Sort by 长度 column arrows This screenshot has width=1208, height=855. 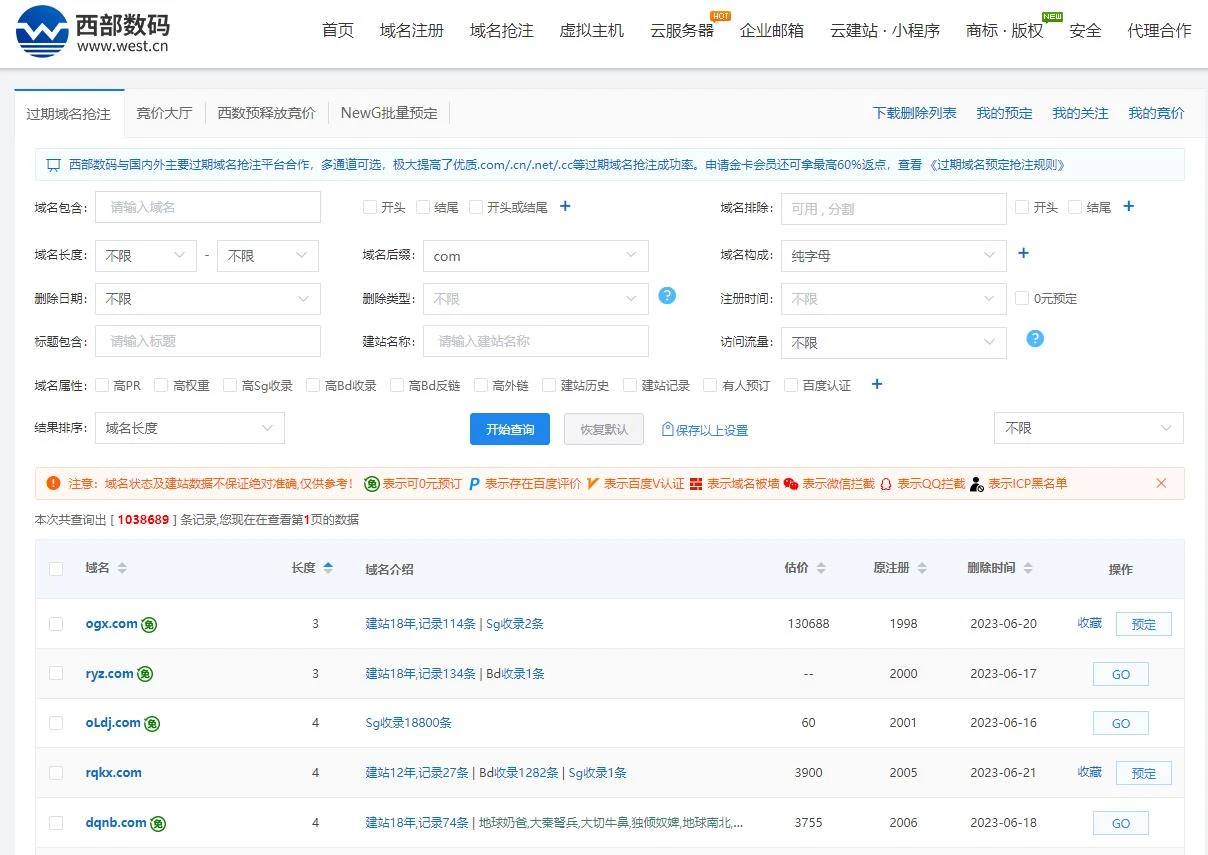click(x=328, y=568)
